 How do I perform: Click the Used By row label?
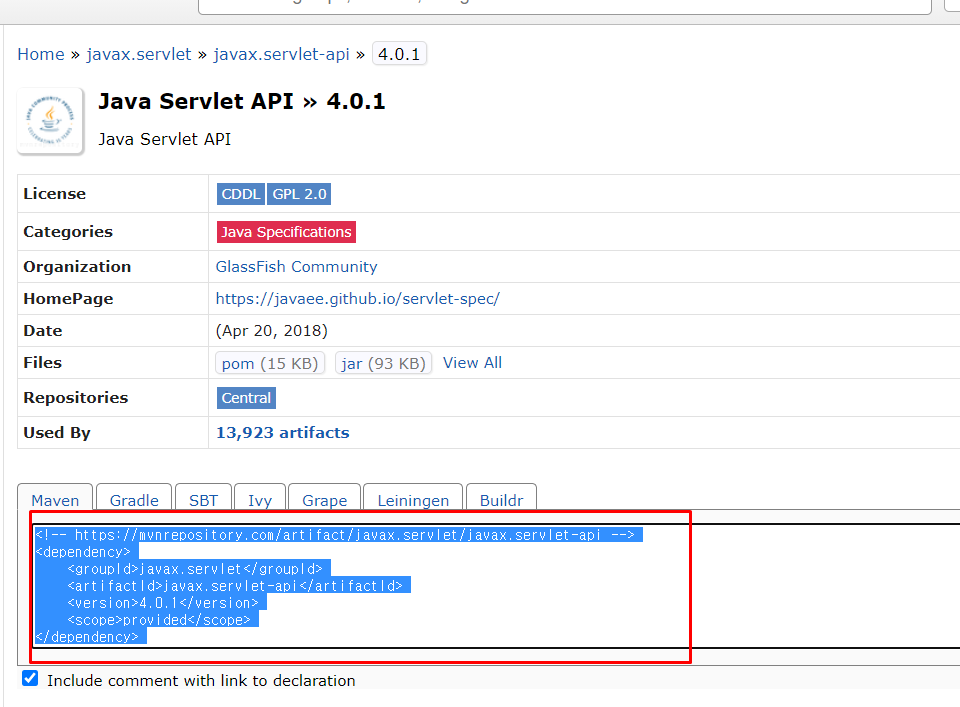click(57, 433)
